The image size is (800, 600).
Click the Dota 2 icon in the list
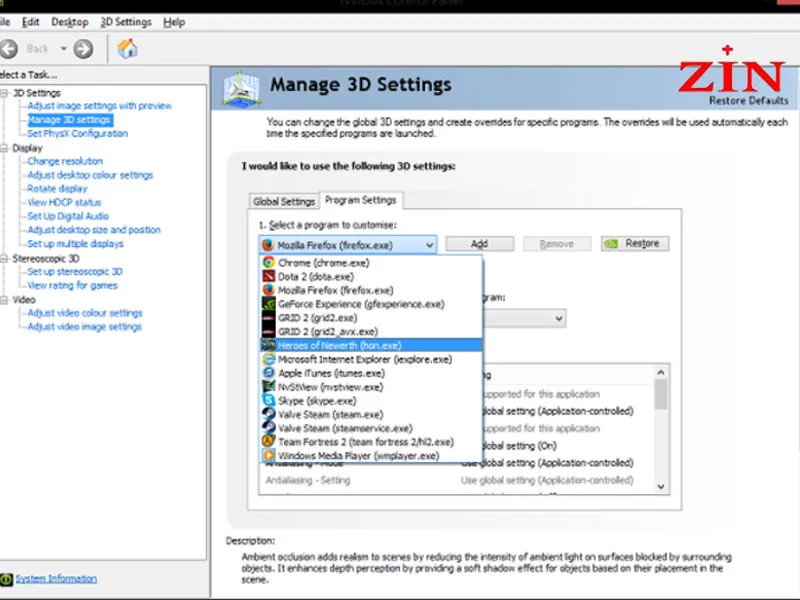tap(268, 277)
